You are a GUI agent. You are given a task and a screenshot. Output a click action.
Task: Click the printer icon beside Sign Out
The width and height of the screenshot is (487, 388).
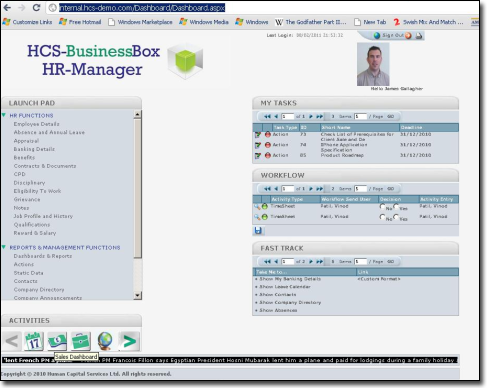419,35
